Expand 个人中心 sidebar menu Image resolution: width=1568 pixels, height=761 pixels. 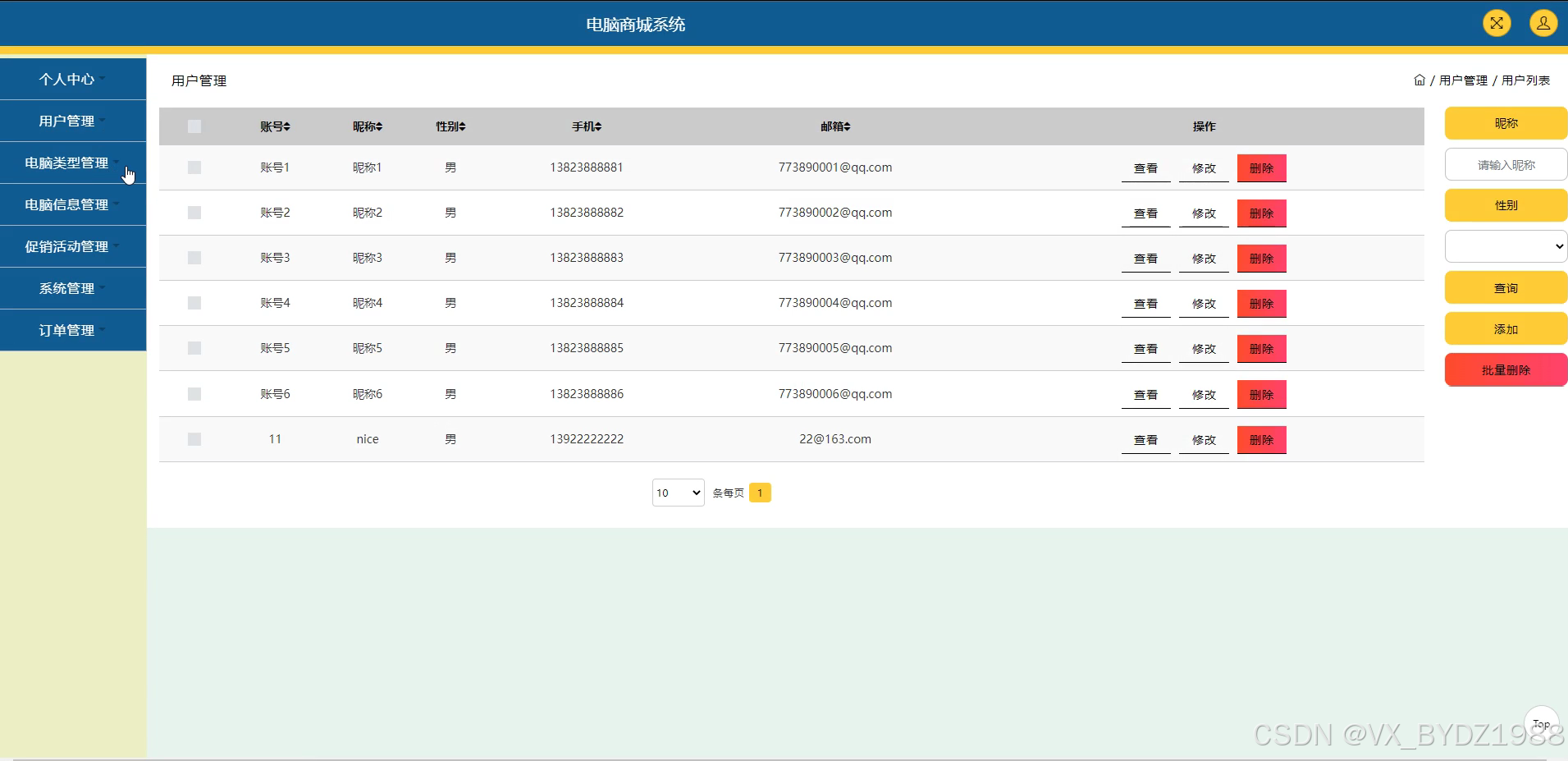click(x=73, y=79)
